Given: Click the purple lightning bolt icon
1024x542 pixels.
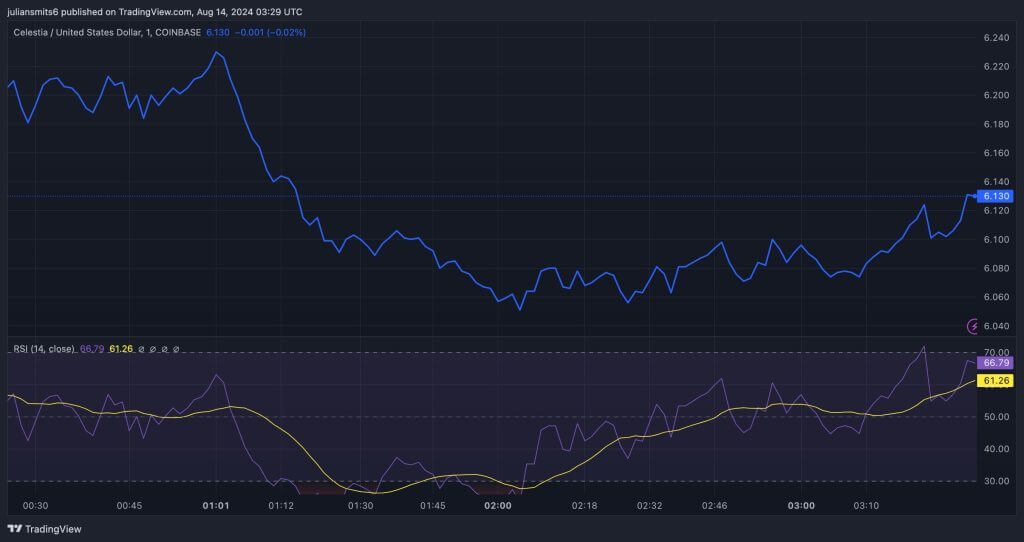Looking at the screenshot, I should [x=974, y=325].
